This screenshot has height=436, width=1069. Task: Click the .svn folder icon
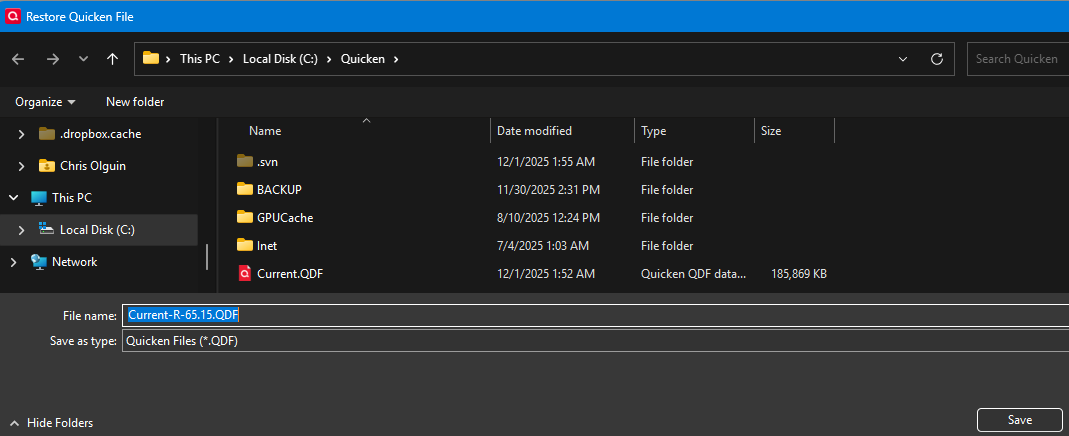pos(245,161)
